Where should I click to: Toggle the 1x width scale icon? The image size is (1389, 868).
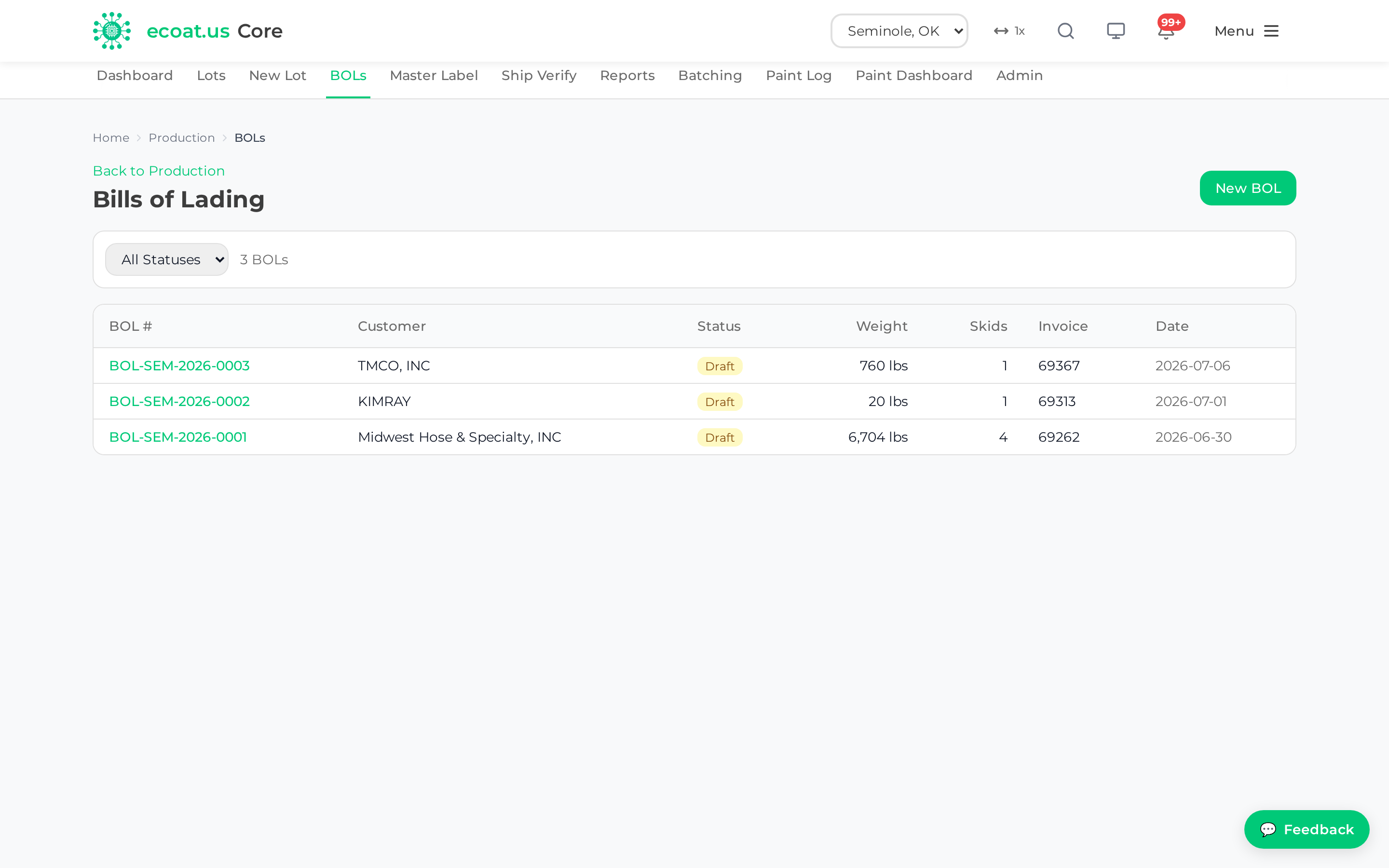click(x=1009, y=31)
